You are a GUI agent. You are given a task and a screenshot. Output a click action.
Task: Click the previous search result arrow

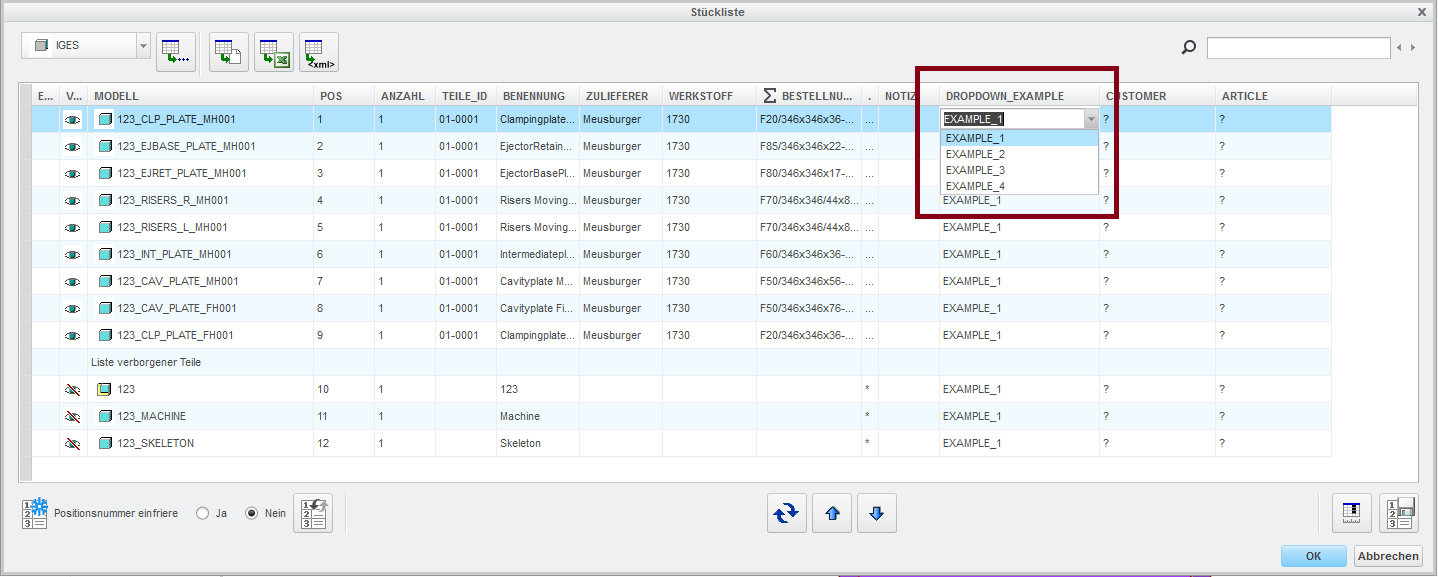(1400, 47)
